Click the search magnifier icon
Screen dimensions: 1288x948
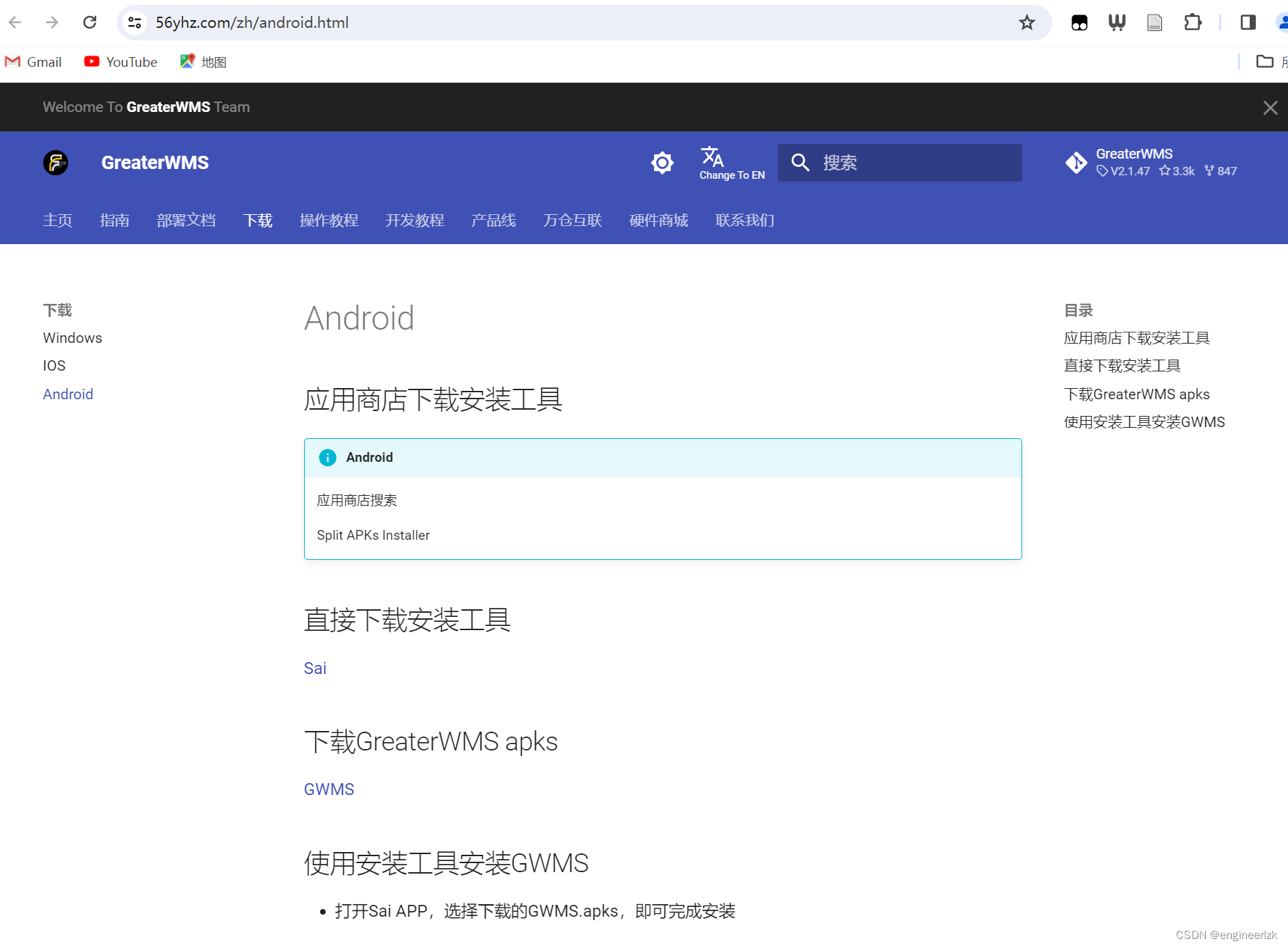pos(800,163)
